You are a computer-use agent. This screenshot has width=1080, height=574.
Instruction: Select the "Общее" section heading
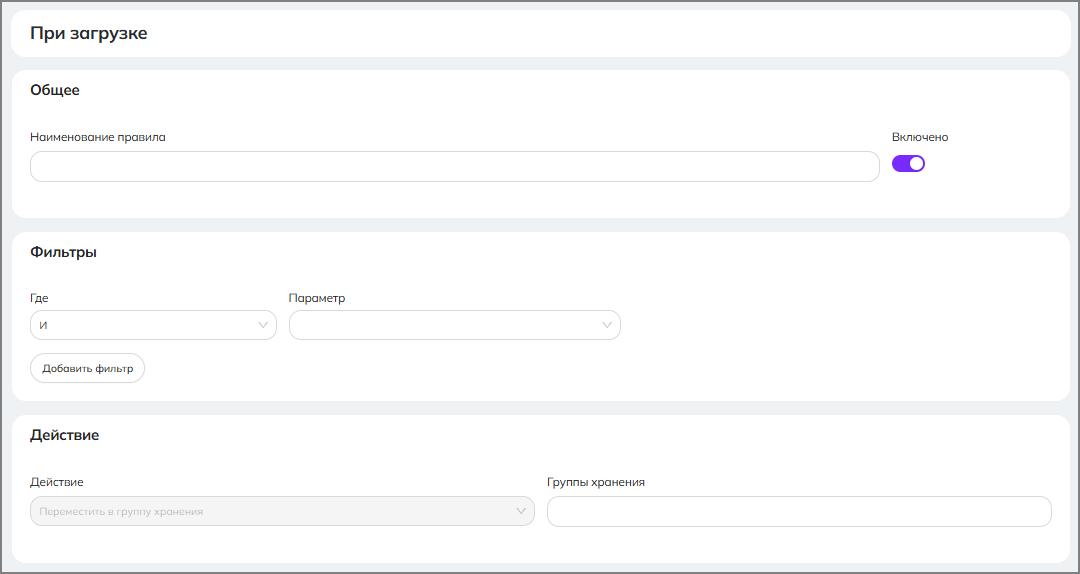(55, 90)
